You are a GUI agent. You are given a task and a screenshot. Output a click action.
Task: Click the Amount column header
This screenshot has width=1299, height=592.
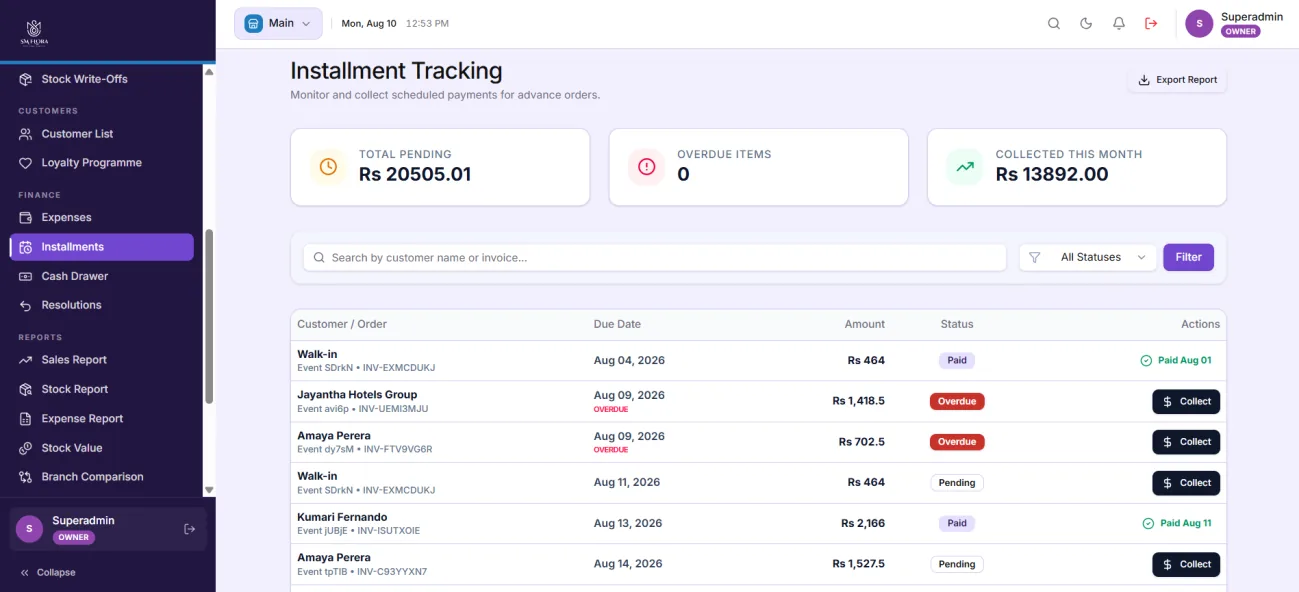pyautogui.click(x=864, y=324)
